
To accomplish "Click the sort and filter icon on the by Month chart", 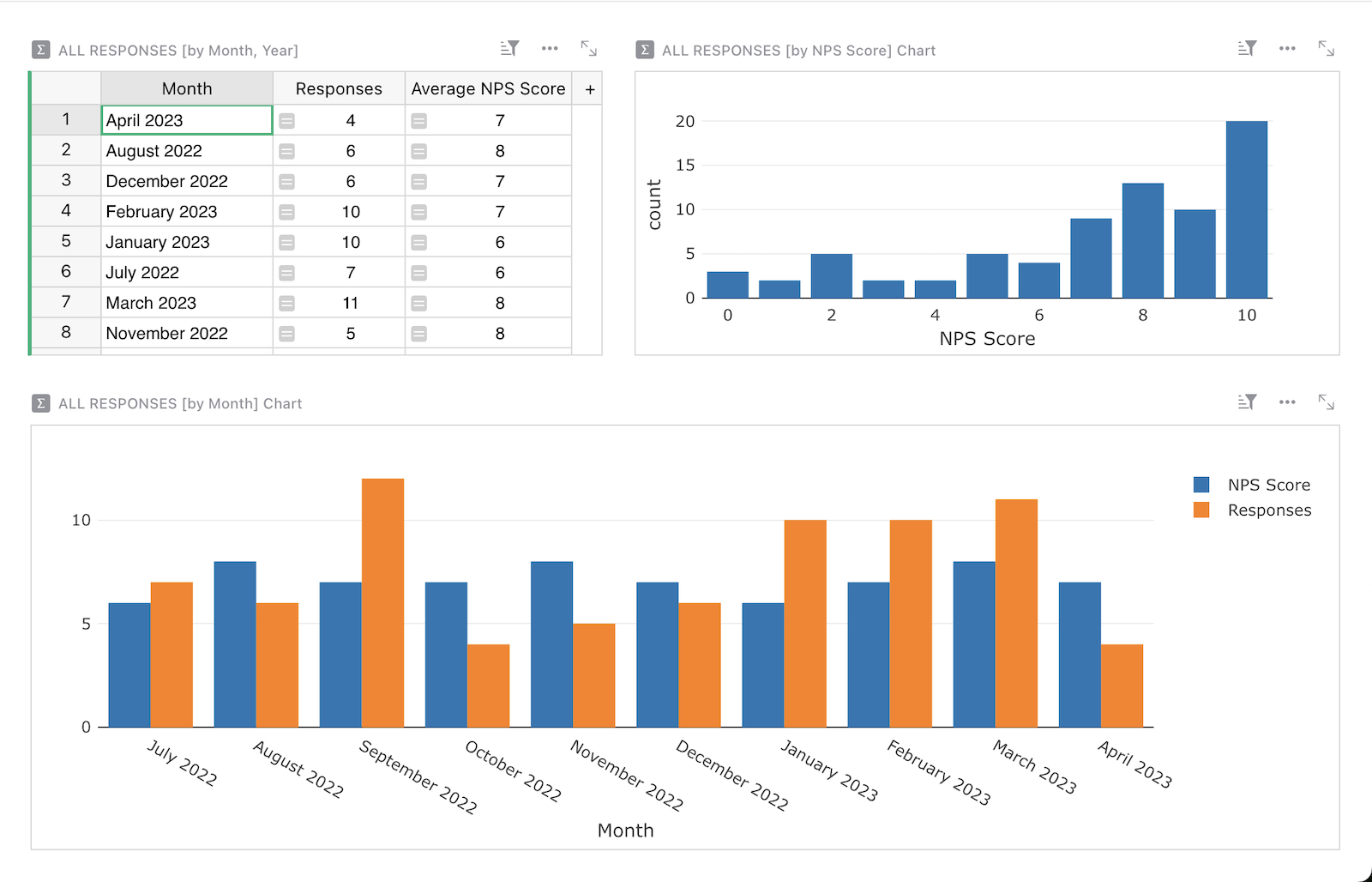I will click(x=1247, y=402).
